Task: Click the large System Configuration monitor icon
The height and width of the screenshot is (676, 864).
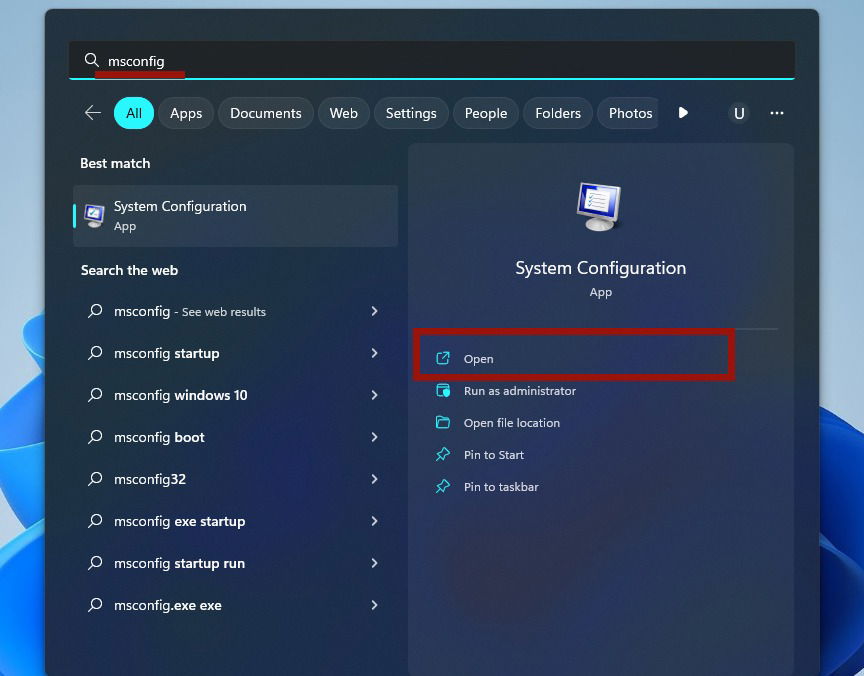Action: (x=600, y=207)
